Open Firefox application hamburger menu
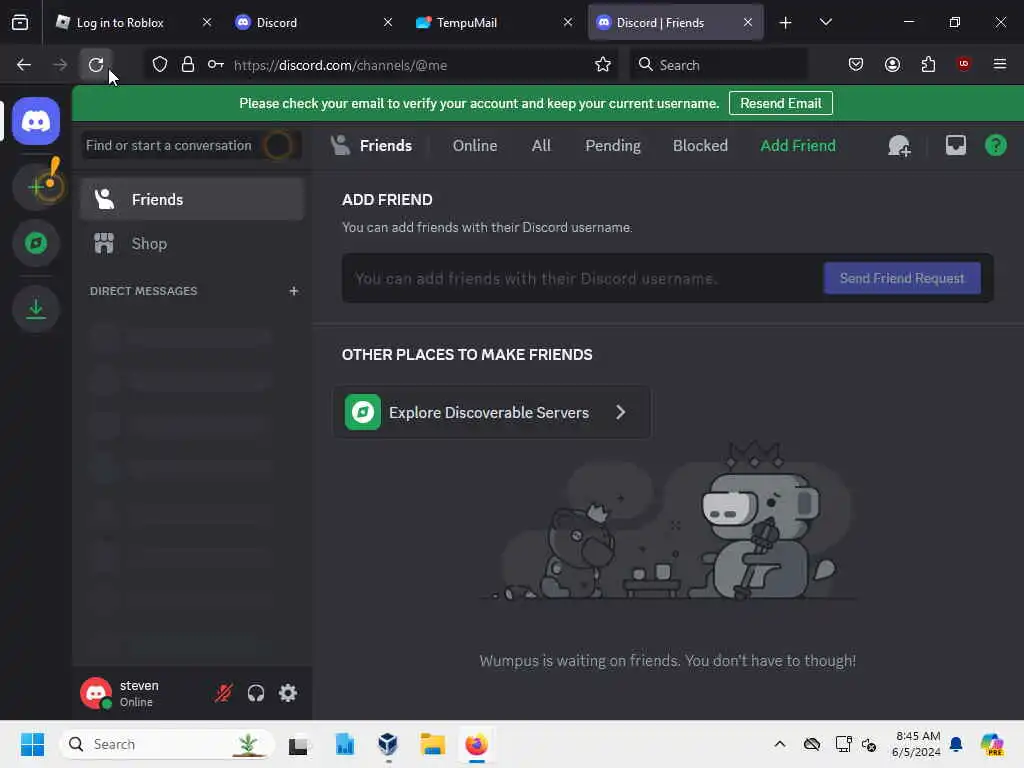1024x768 pixels. [1000, 64]
